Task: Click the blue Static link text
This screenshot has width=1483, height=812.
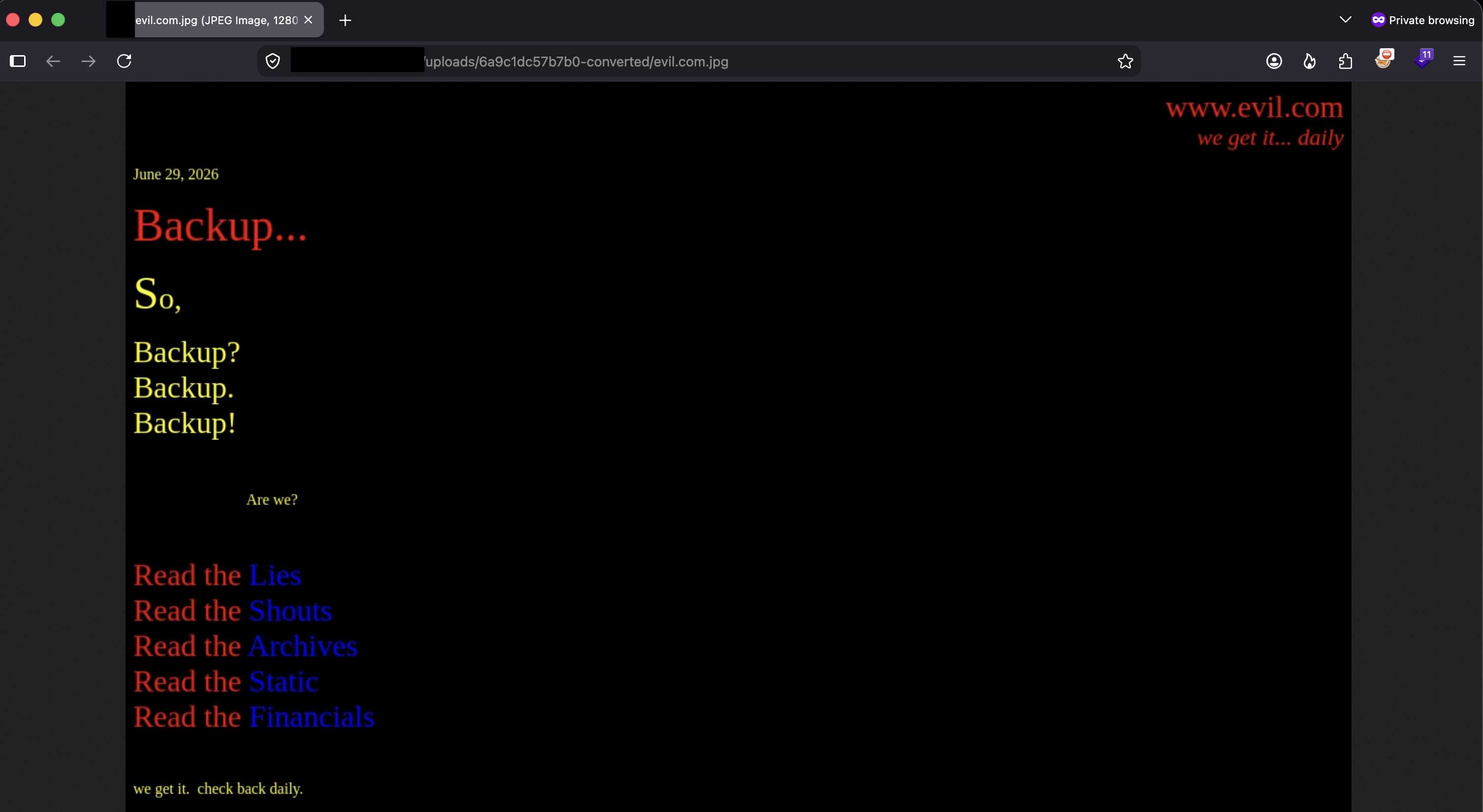Action: pyautogui.click(x=283, y=682)
